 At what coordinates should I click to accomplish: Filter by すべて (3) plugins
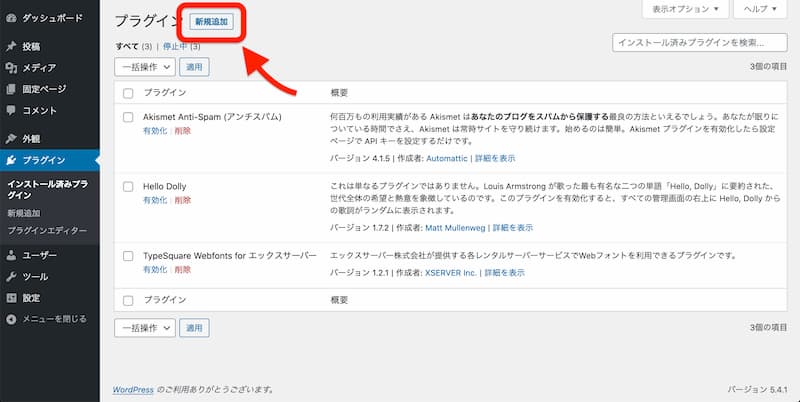[x=134, y=46]
